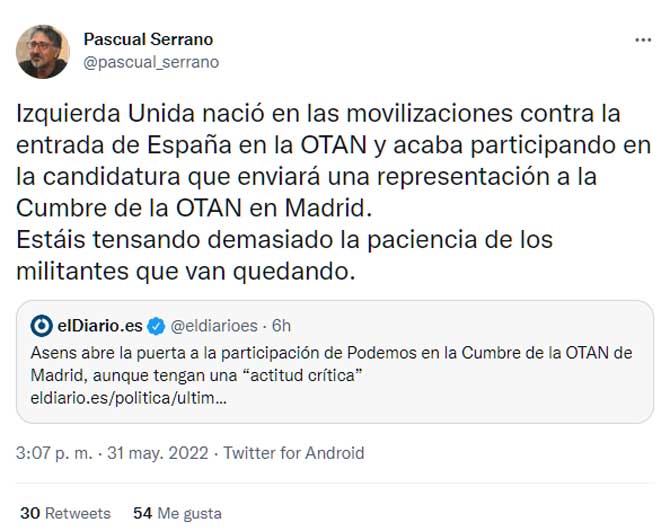
Task: Click the 3:07 p. m. tweet time
Action: tap(52, 453)
